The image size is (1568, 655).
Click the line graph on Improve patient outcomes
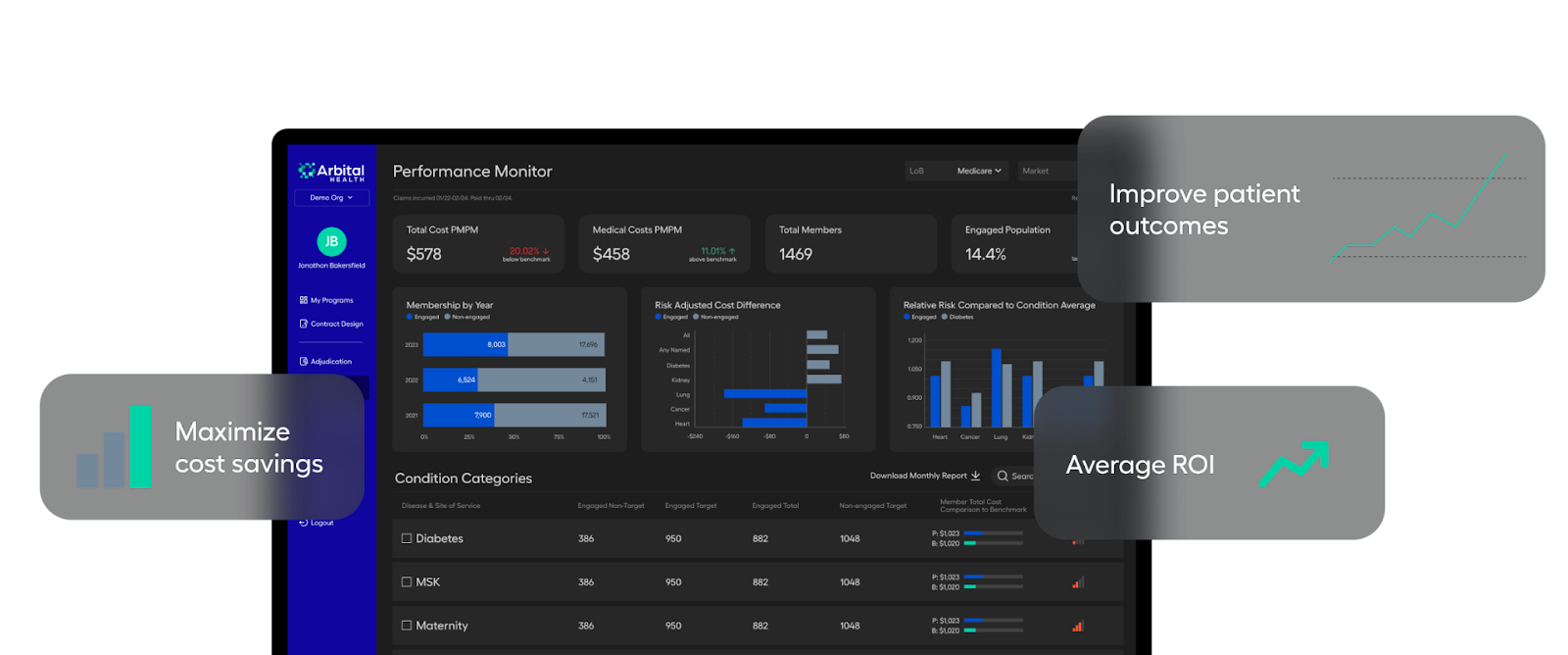pos(1427,208)
